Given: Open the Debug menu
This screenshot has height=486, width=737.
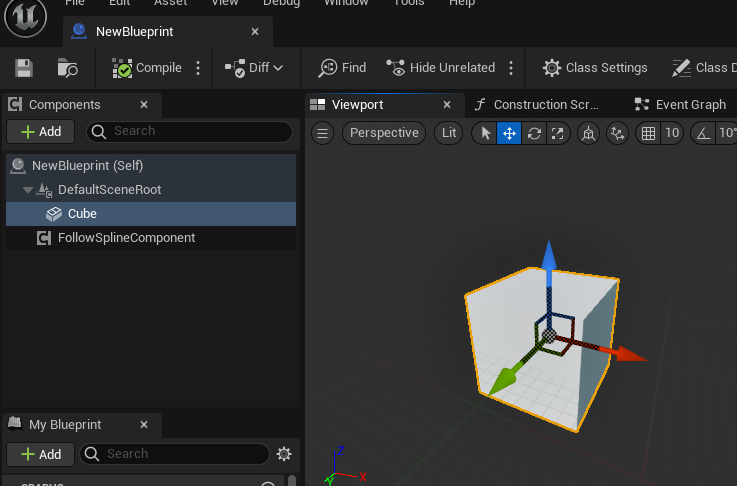Looking at the screenshot, I should 282,3.
